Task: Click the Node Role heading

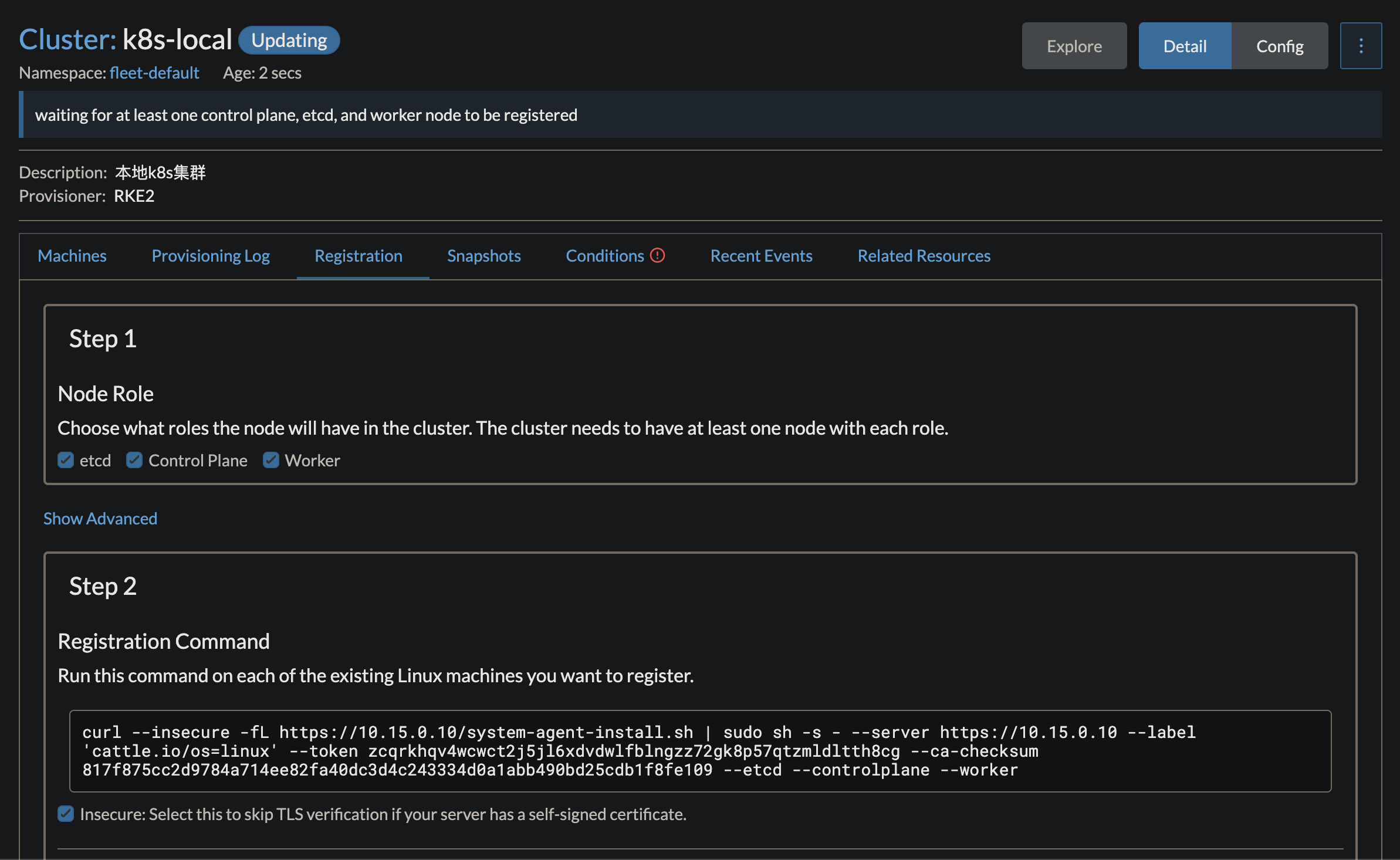Action: pos(106,394)
